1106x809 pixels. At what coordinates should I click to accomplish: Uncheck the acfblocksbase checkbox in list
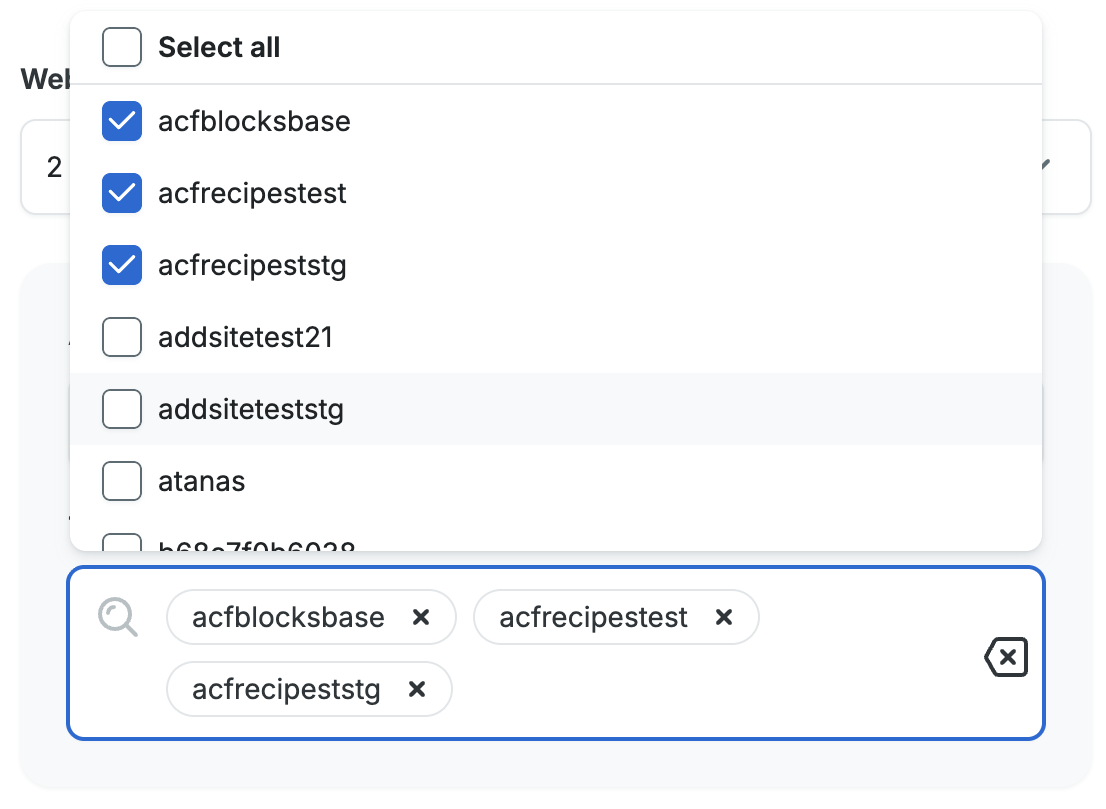pos(122,121)
